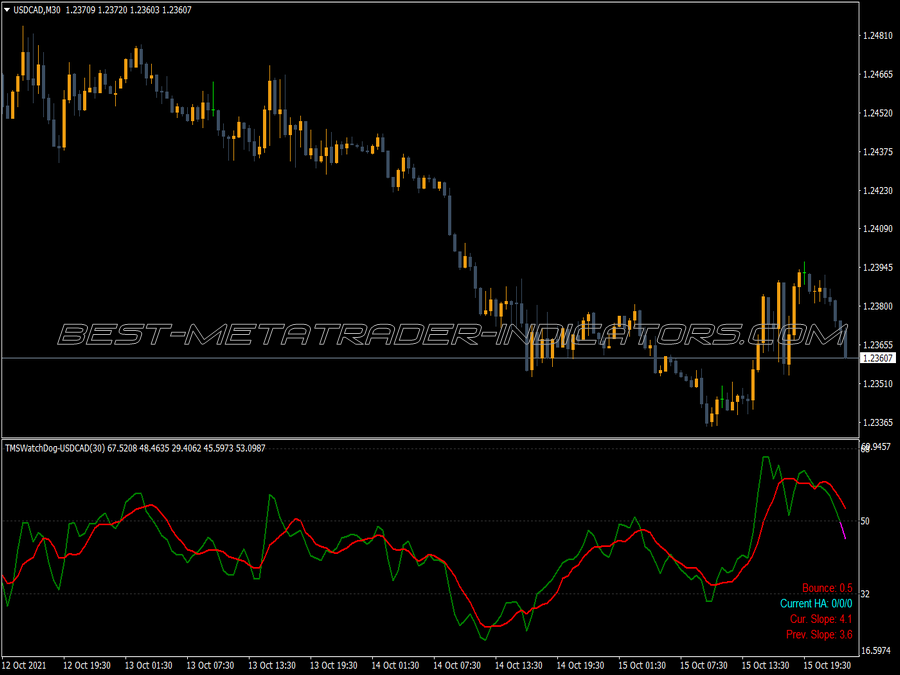Select the Cur. Slope: 4.1 text
The width and height of the screenshot is (900, 675).
pos(821,619)
